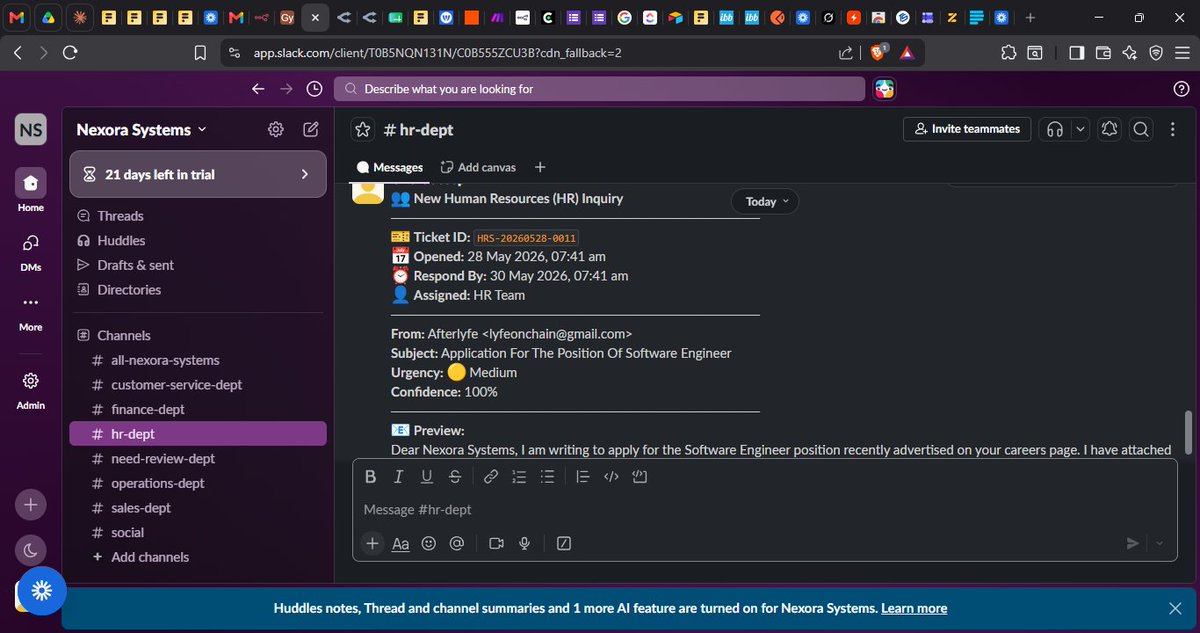Open the social channel
The height and width of the screenshot is (633, 1200).
198,533
